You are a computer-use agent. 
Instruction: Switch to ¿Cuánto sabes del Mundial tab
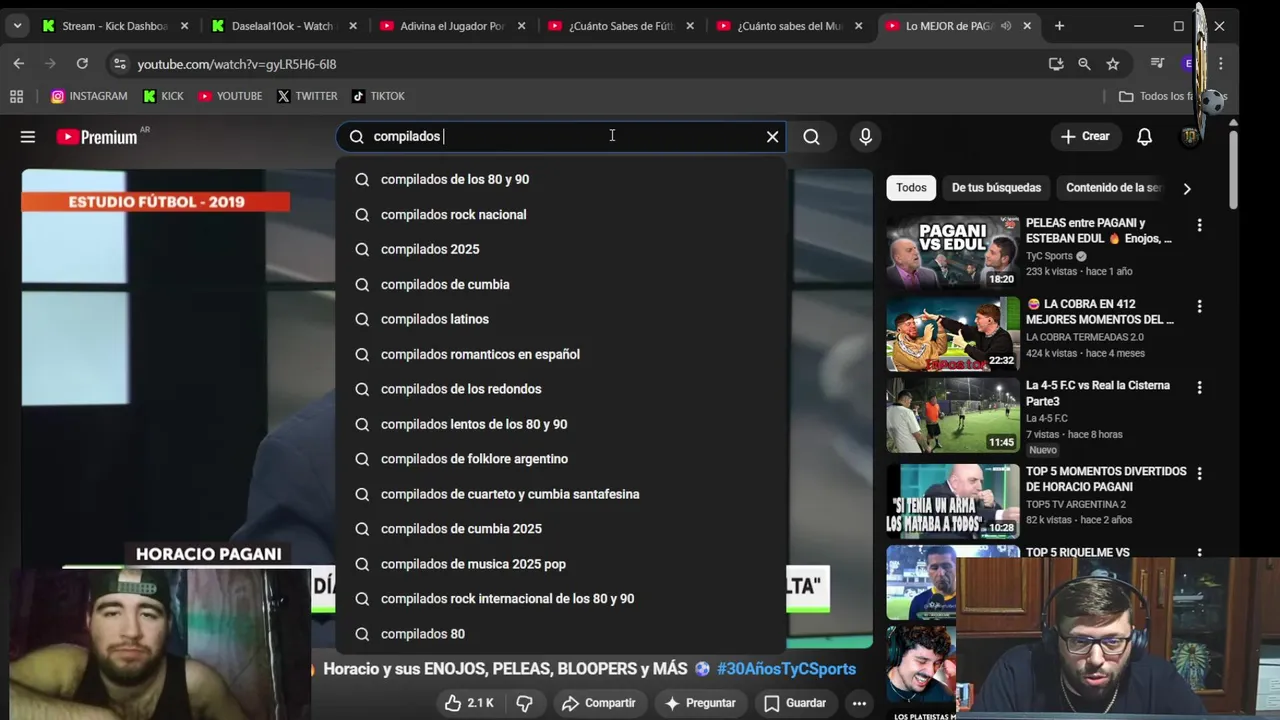tap(791, 26)
